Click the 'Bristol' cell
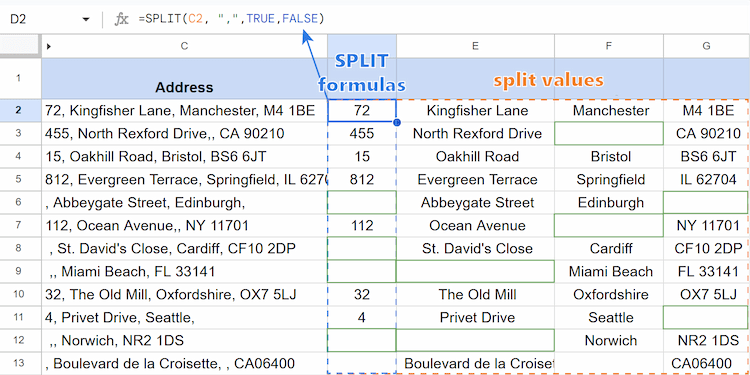750x375 pixels. pos(609,156)
